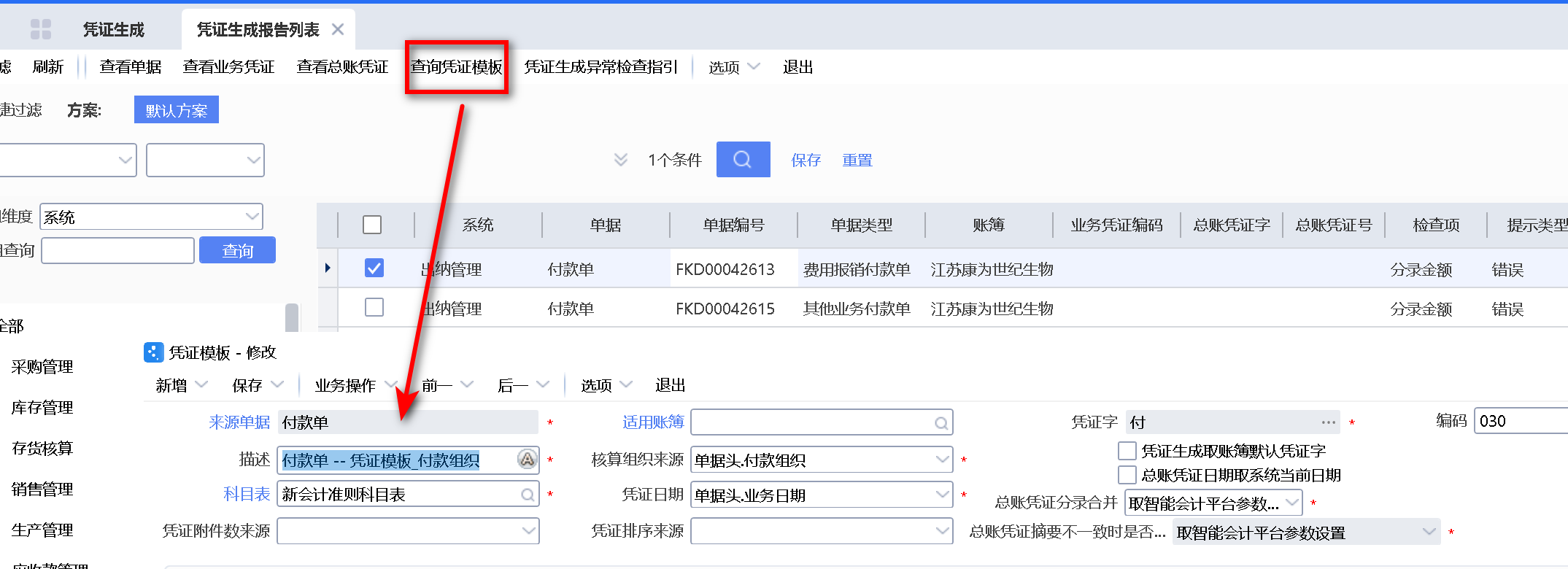Click 刷新 in the toolbar
This screenshot has width=1568, height=569.
(x=48, y=67)
